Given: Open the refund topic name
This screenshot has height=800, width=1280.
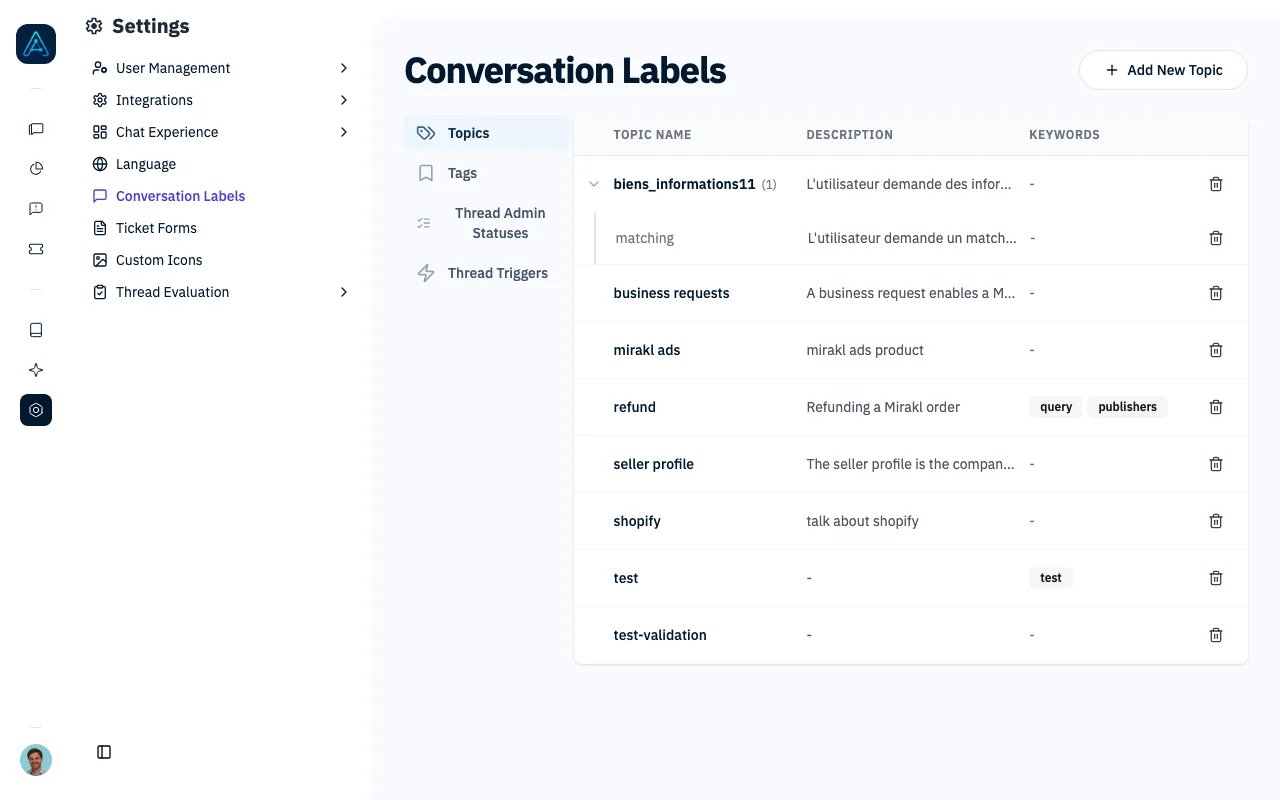Looking at the screenshot, I should (634, 407).
